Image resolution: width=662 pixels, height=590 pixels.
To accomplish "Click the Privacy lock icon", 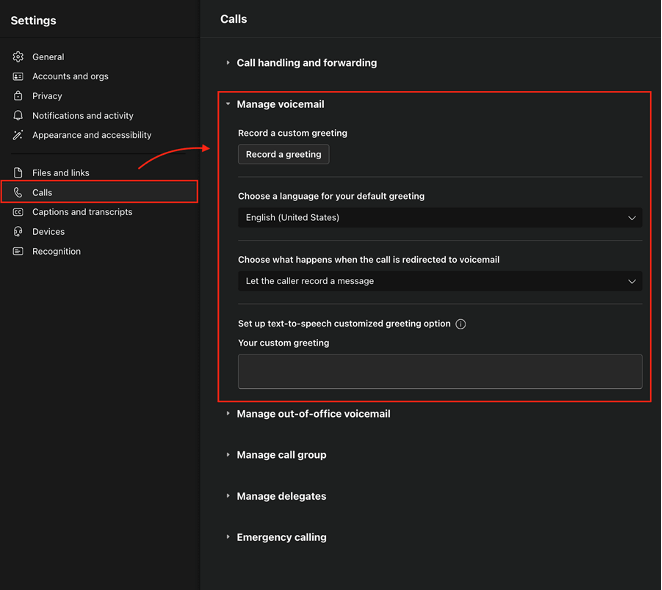I will click(18, 96).
